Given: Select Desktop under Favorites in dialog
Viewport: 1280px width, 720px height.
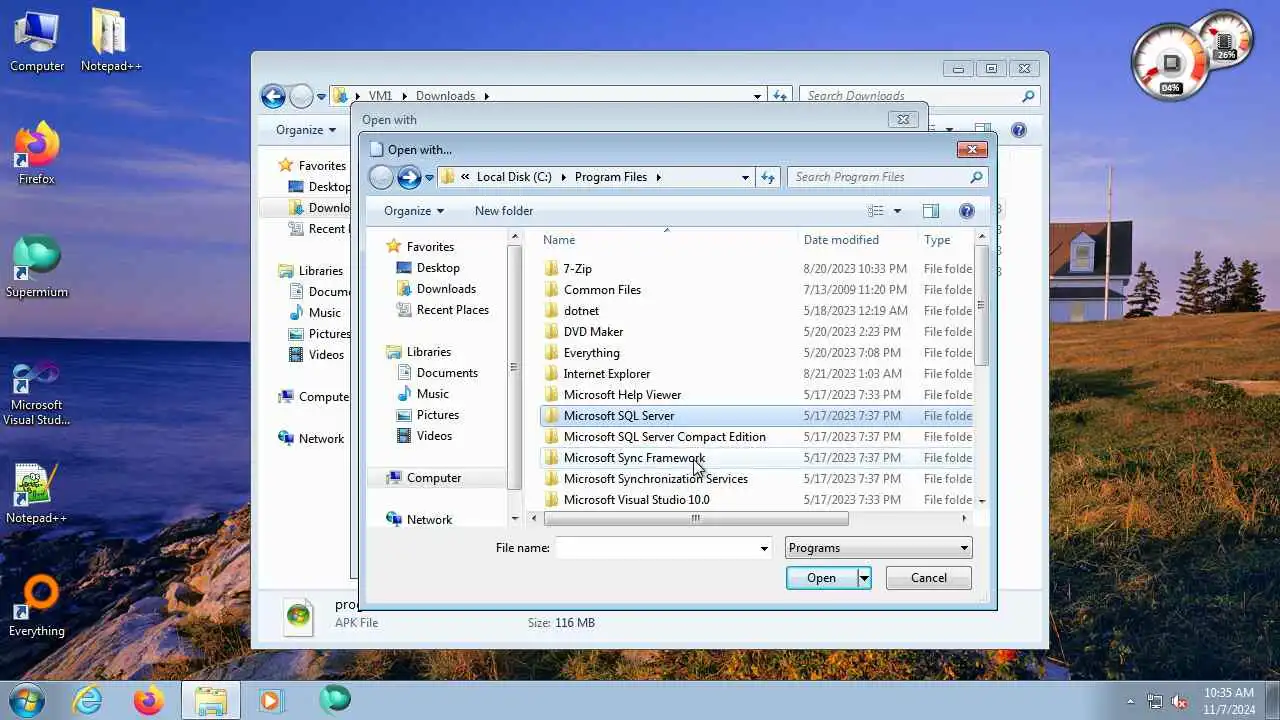Looking at the screenshot, I should click(438, 268).
